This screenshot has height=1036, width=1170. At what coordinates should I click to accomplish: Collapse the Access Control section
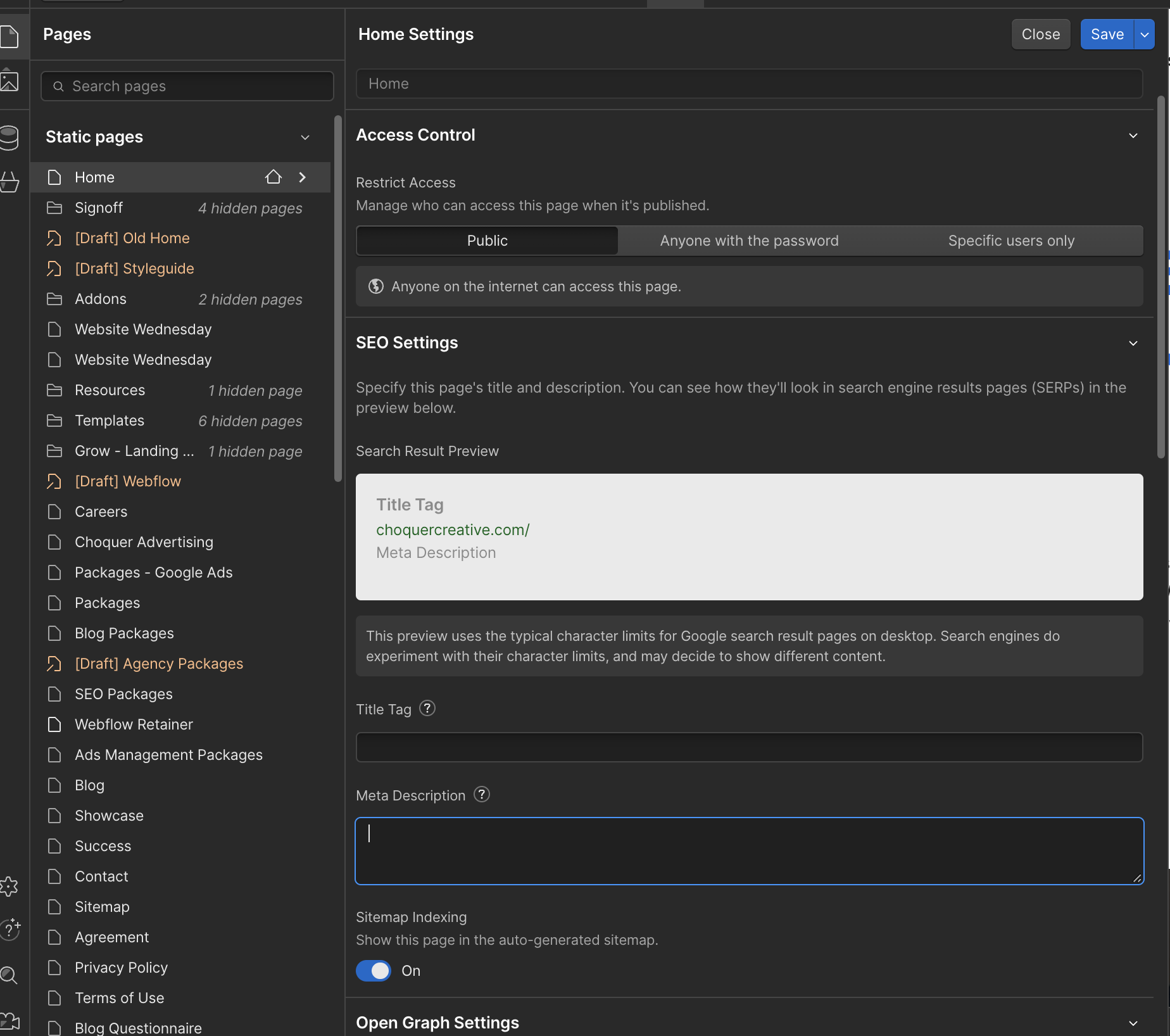tap(1133, 136)
